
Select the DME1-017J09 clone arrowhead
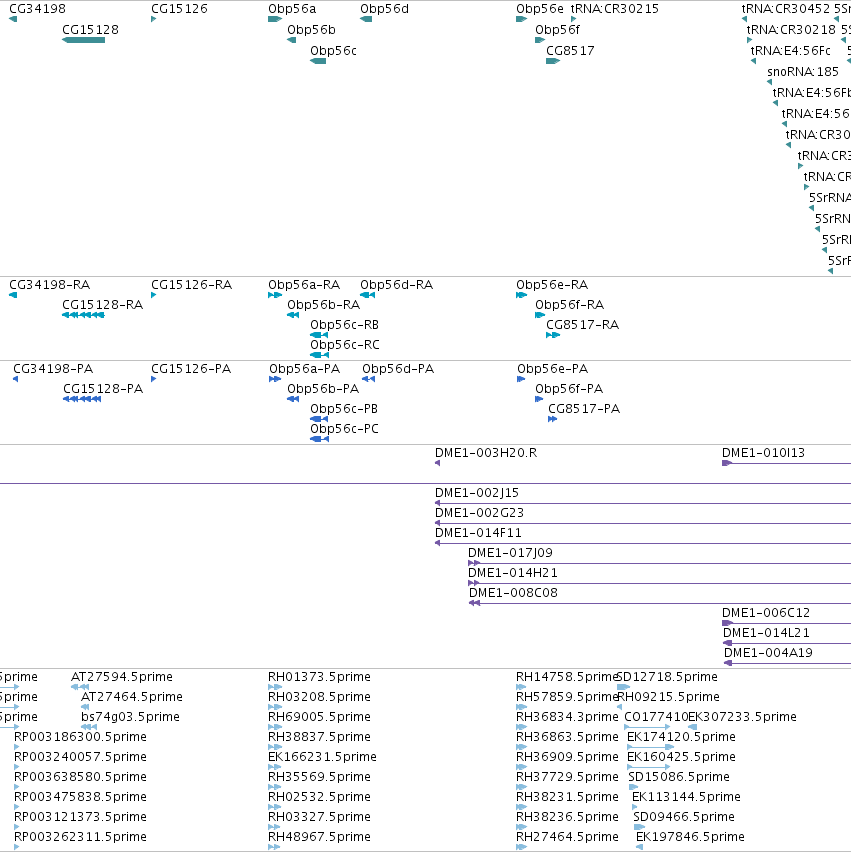(x=473, y=563)
